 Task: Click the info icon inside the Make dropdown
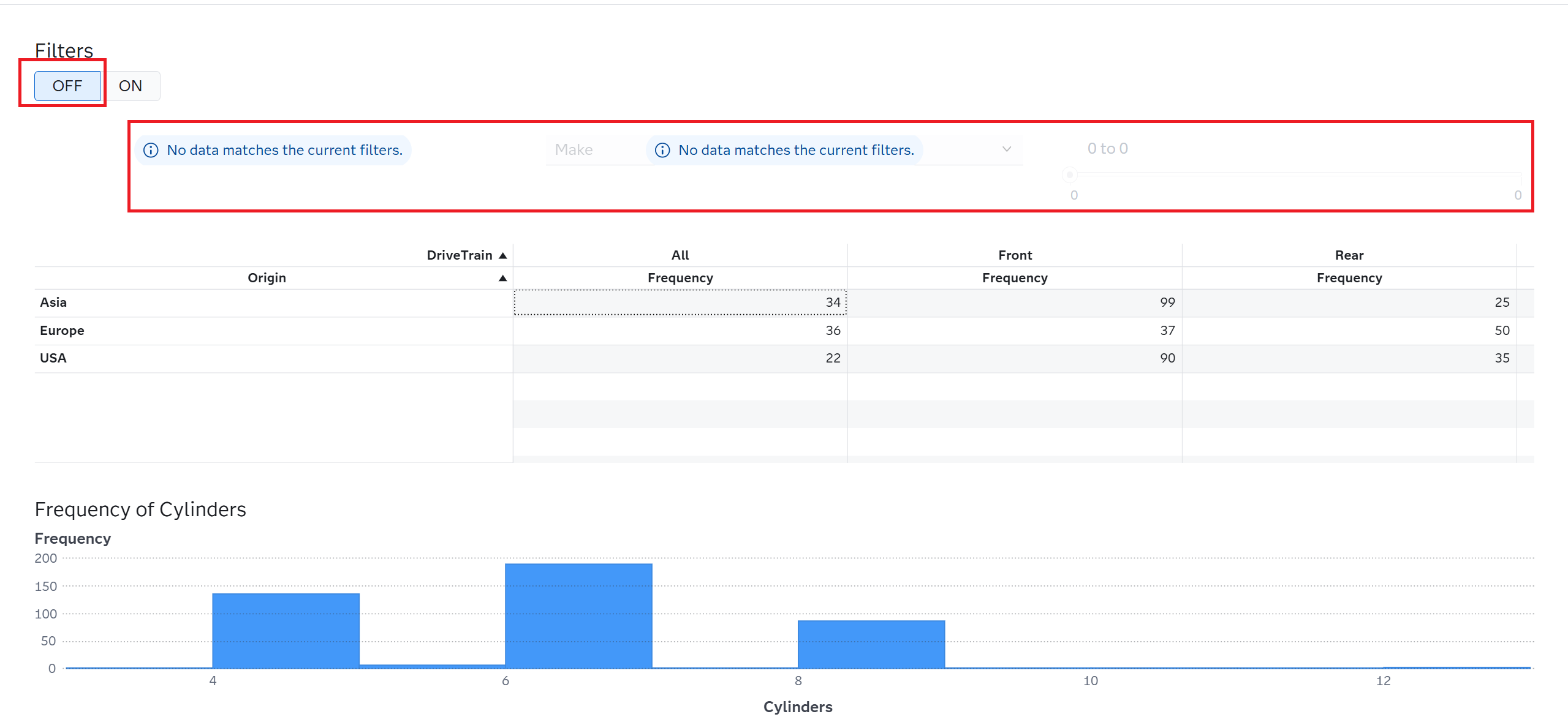[663, 149]
